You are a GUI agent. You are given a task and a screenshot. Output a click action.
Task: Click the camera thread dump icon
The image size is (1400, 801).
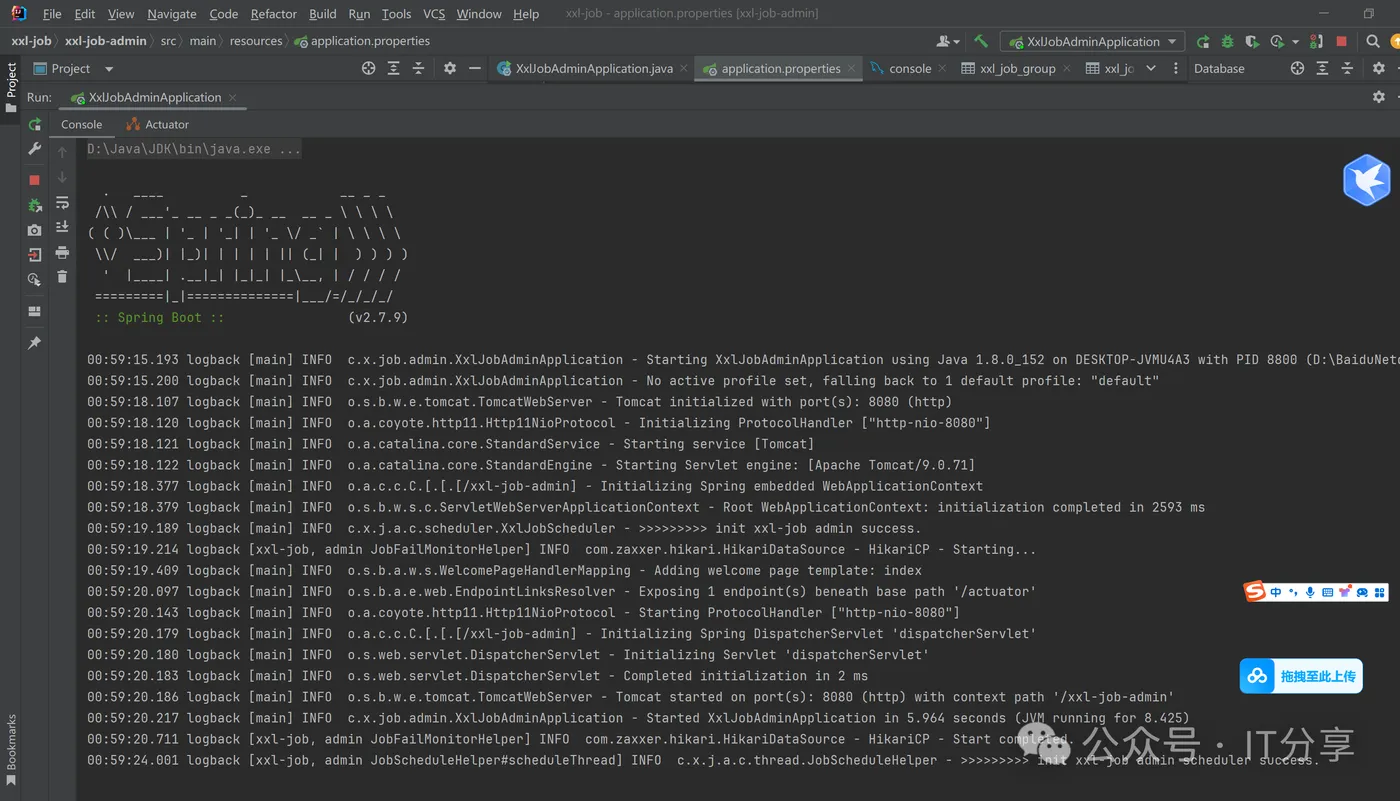[x=35, y=230]
